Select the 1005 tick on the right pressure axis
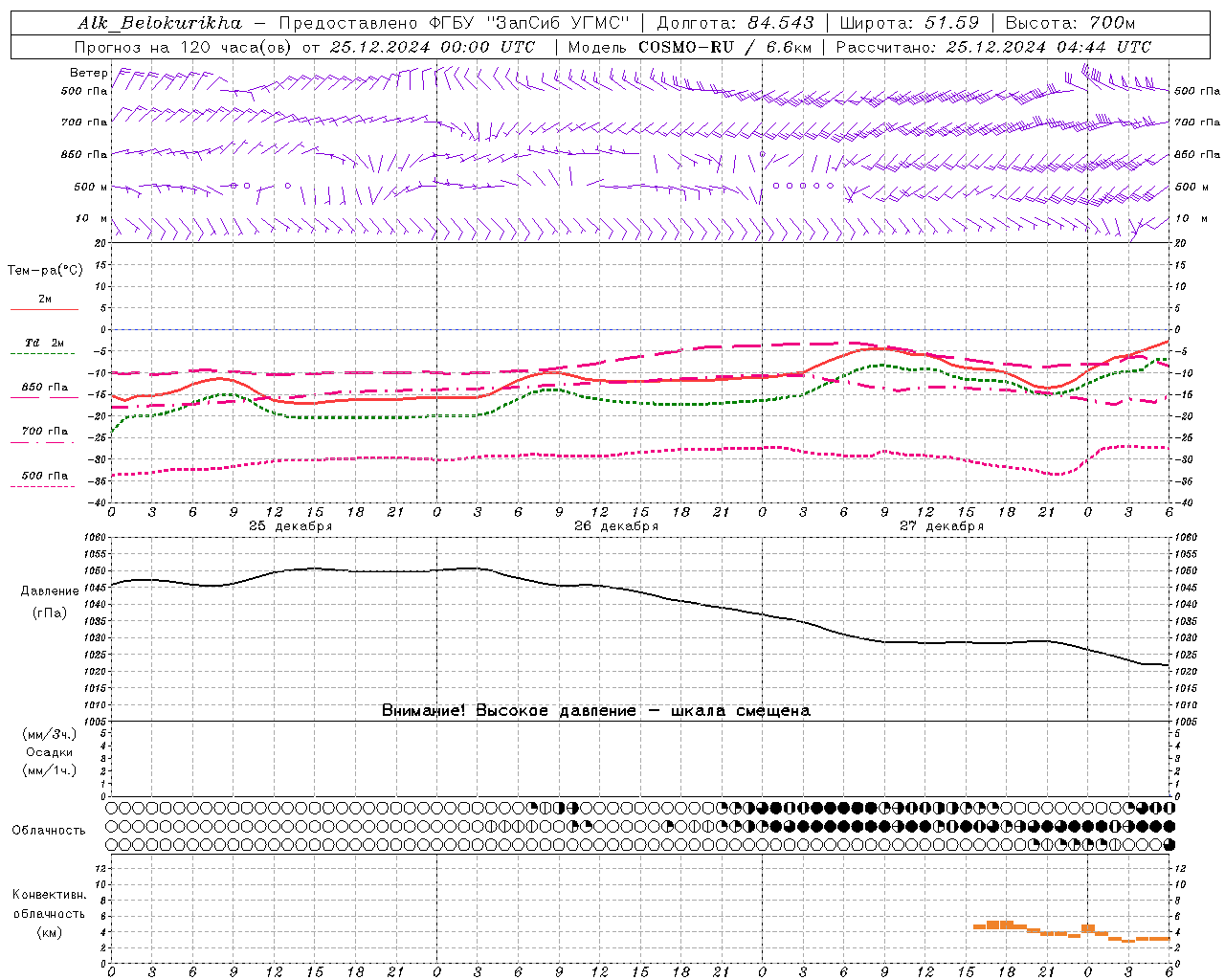The width and height of the screenshot is (1225, 980). tap(1186, 722)
